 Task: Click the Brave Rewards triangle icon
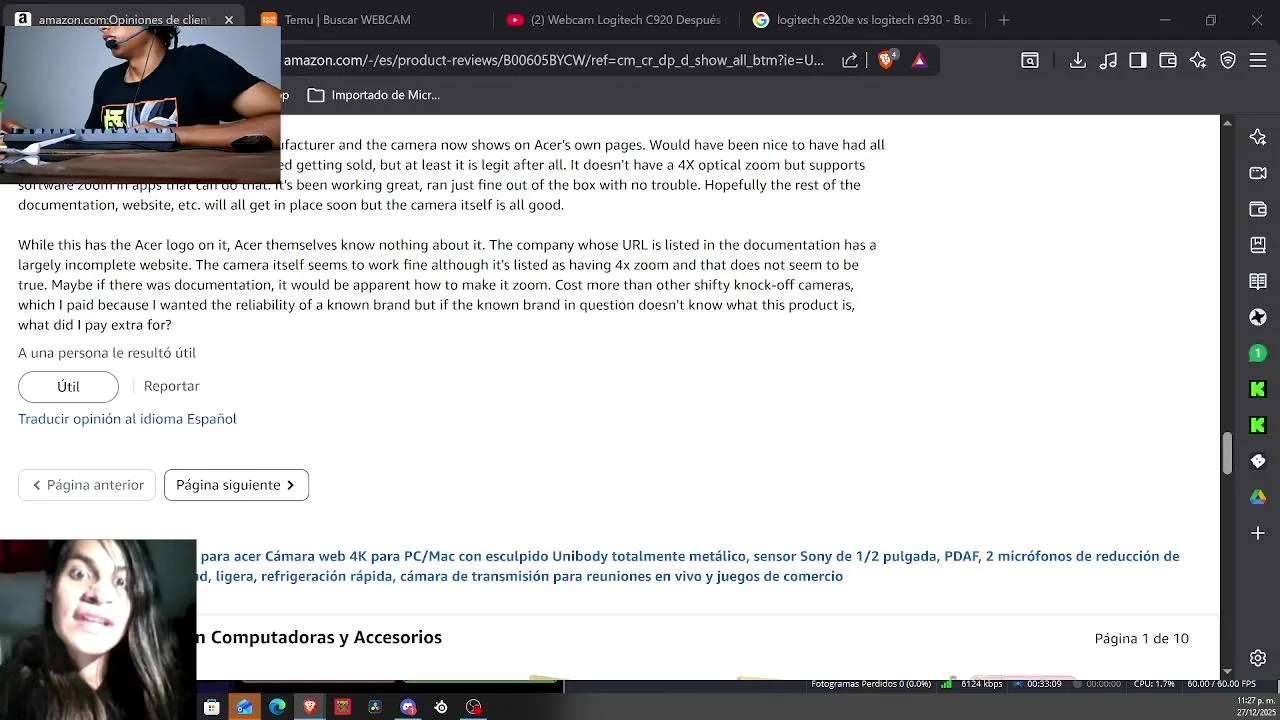[919, 61]
